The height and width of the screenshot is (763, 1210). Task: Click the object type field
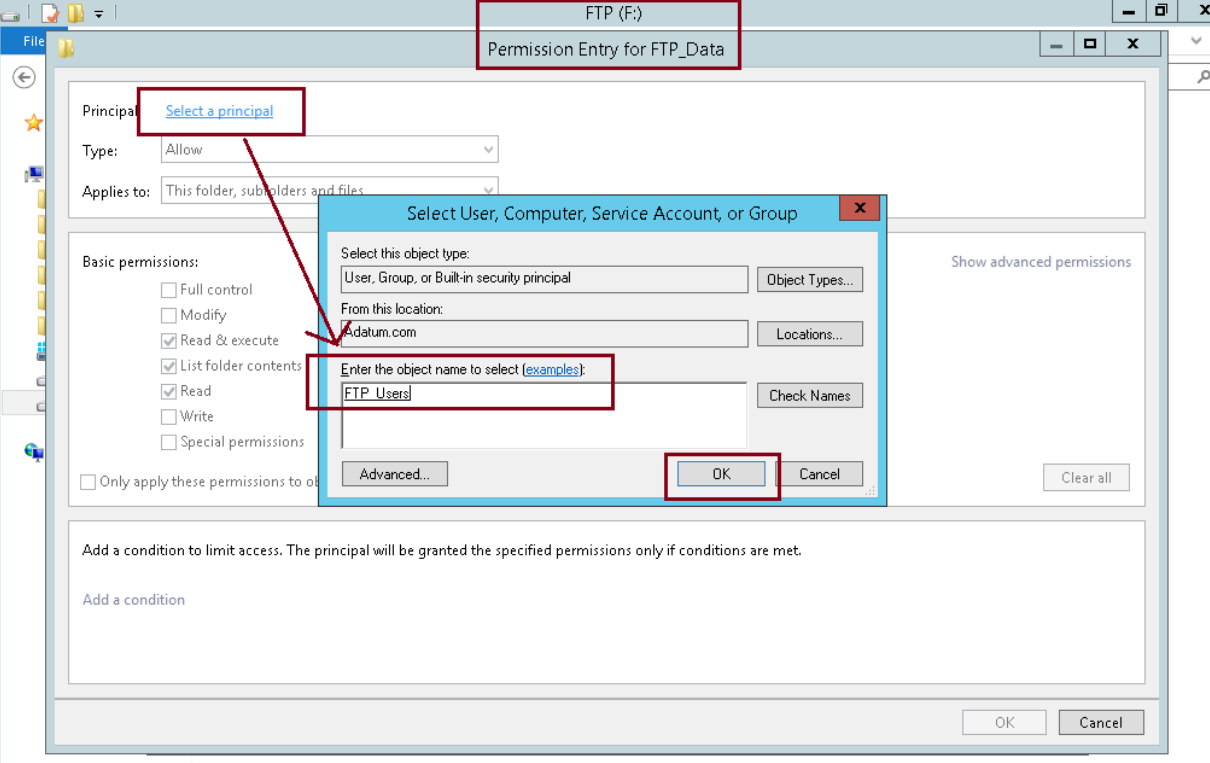(x=544, y=279)
